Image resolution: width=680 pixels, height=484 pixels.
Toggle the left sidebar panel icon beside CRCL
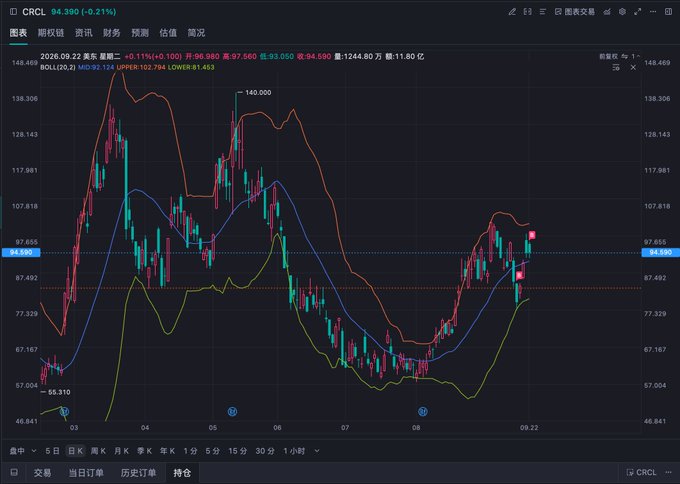pyautogui.click(x=13, y=12)
